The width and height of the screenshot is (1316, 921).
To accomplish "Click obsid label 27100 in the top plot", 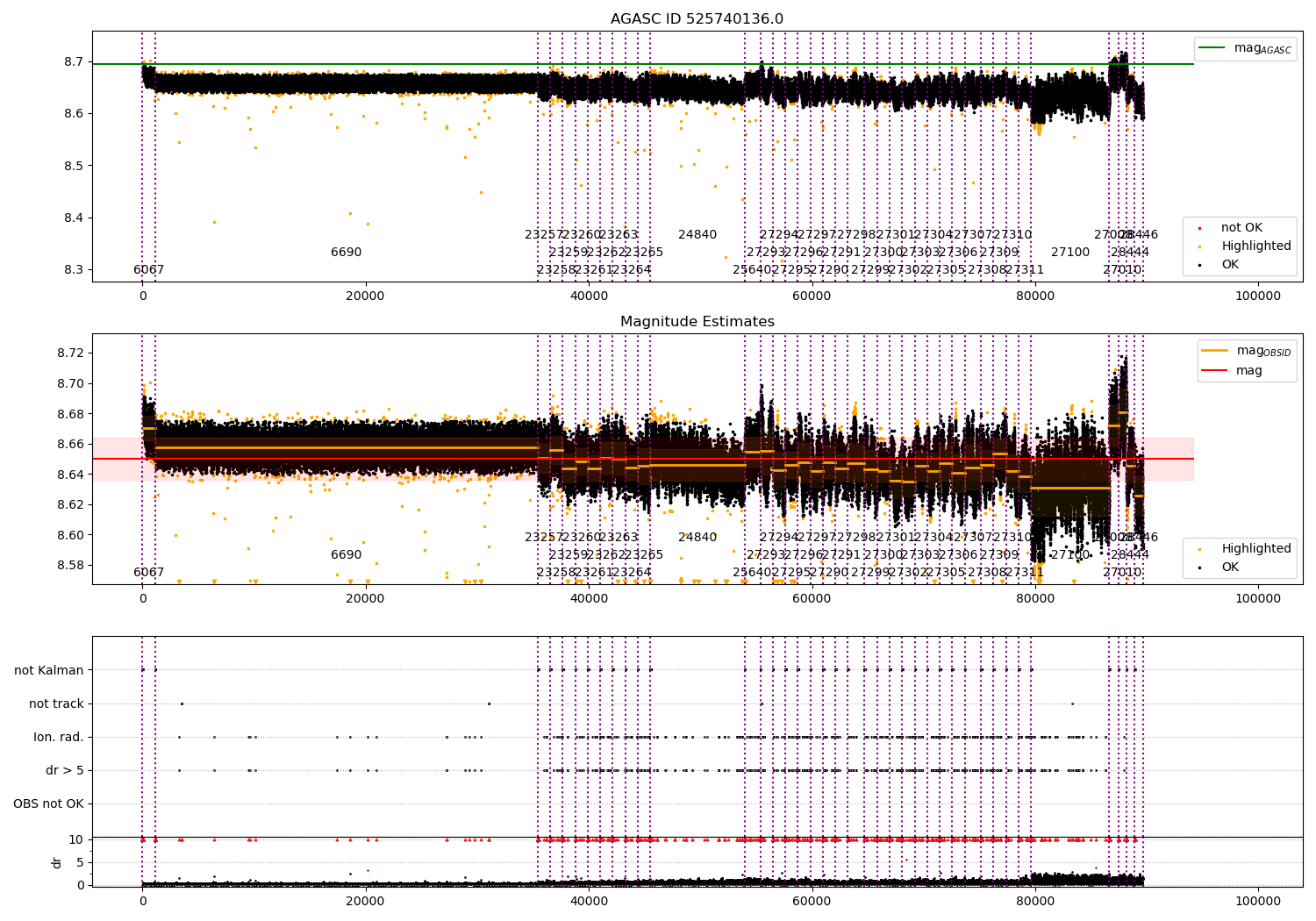I will point(1070,252).
